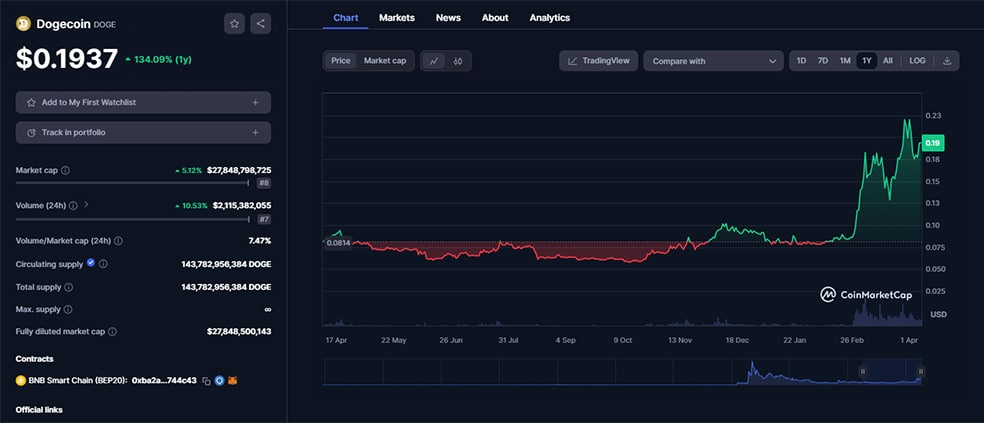Viewport: 984px width, 423px height.
Task: Open TradingView chart button
Action: [x=599, y=61]
